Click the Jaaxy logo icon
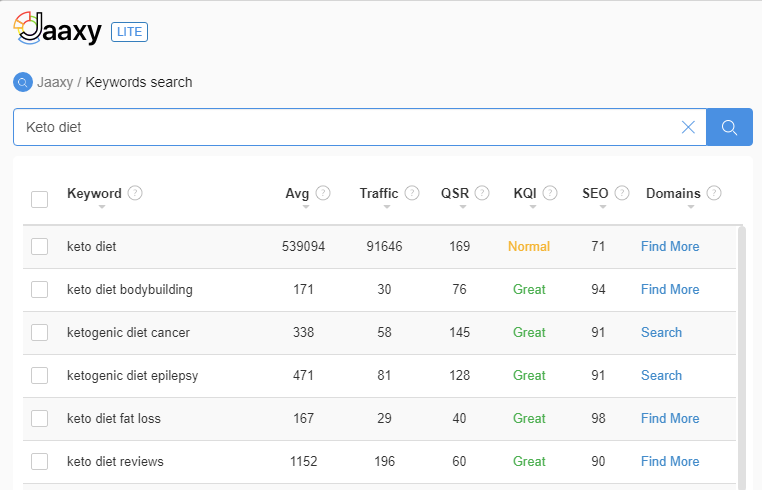The image size is (762, 490). pos(28,28)
